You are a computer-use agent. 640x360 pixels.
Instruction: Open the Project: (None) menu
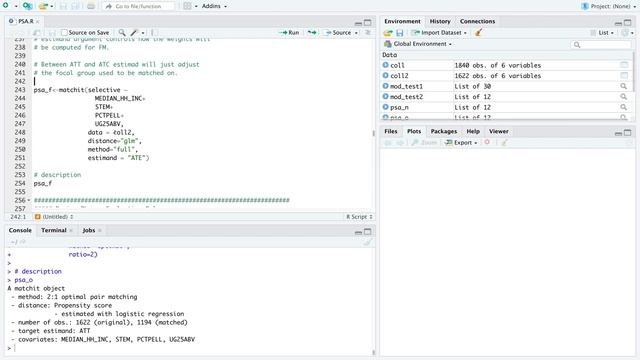click(608, 6)
